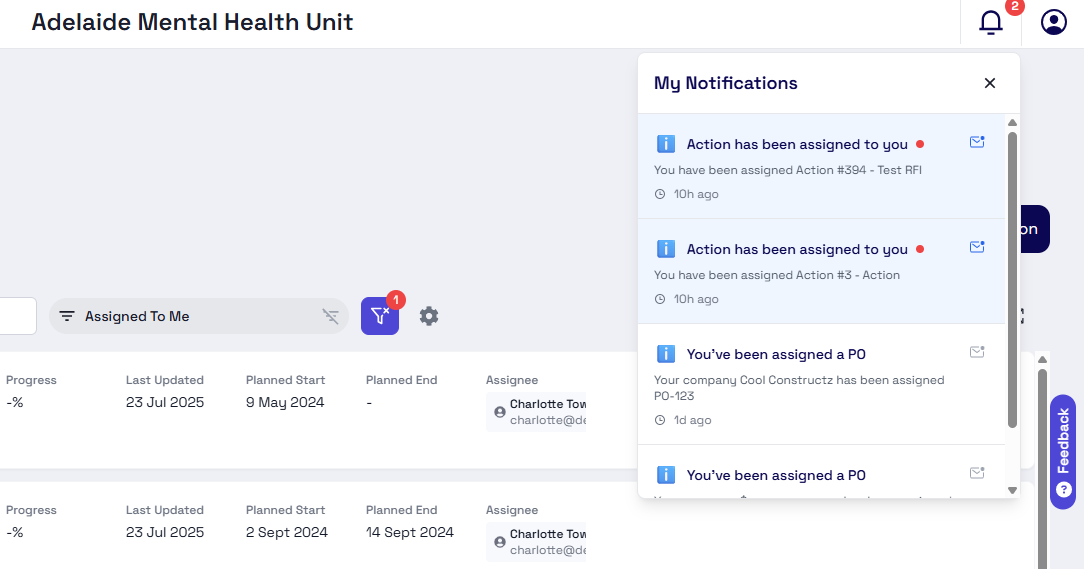Click envelope icon for PO-123 notification
This screenshot has width=1084, height=569.
click(x=977, y=352)
